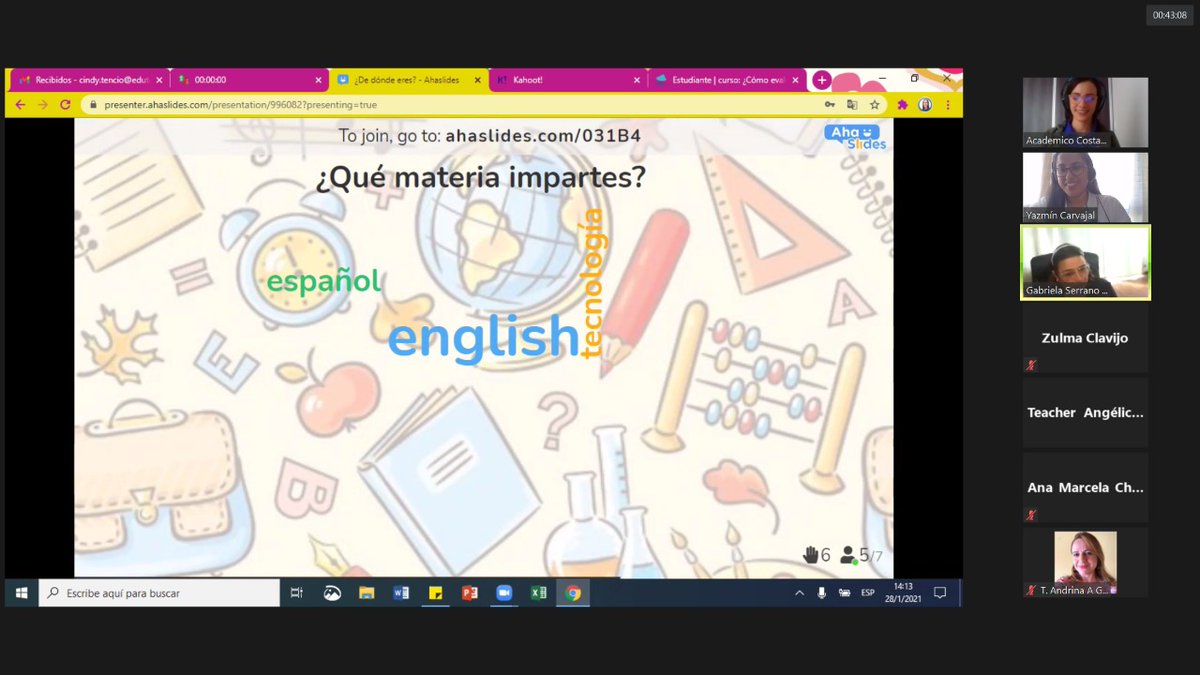Open PowerPoint from taskbar
The height and width of the screenshot is (675, 1200).
470,593
